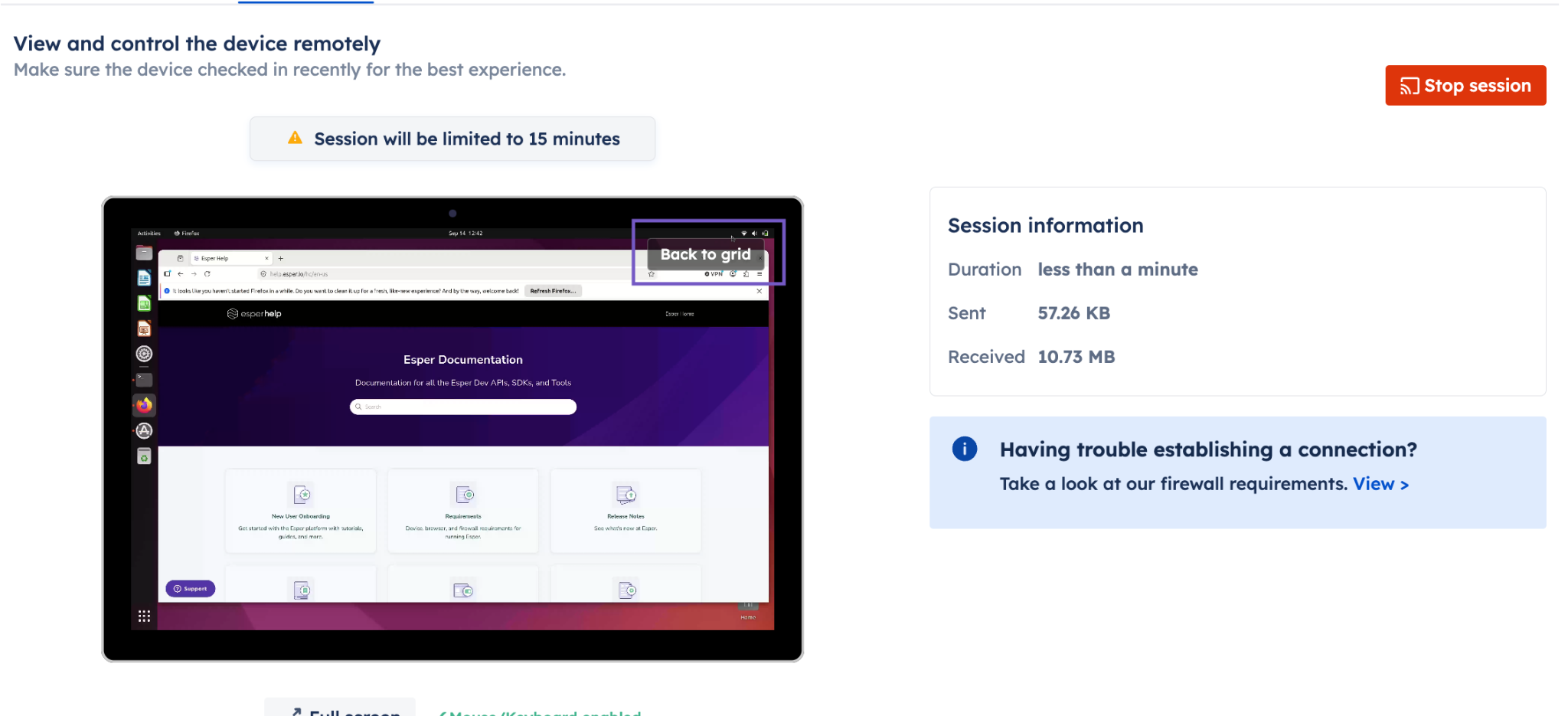Image resolution: width=1568 pixels, height=716 pixels.
Task: Open Activities in the Ubuntu top bar
Action: pyautogui.click(x=149, y=234)
